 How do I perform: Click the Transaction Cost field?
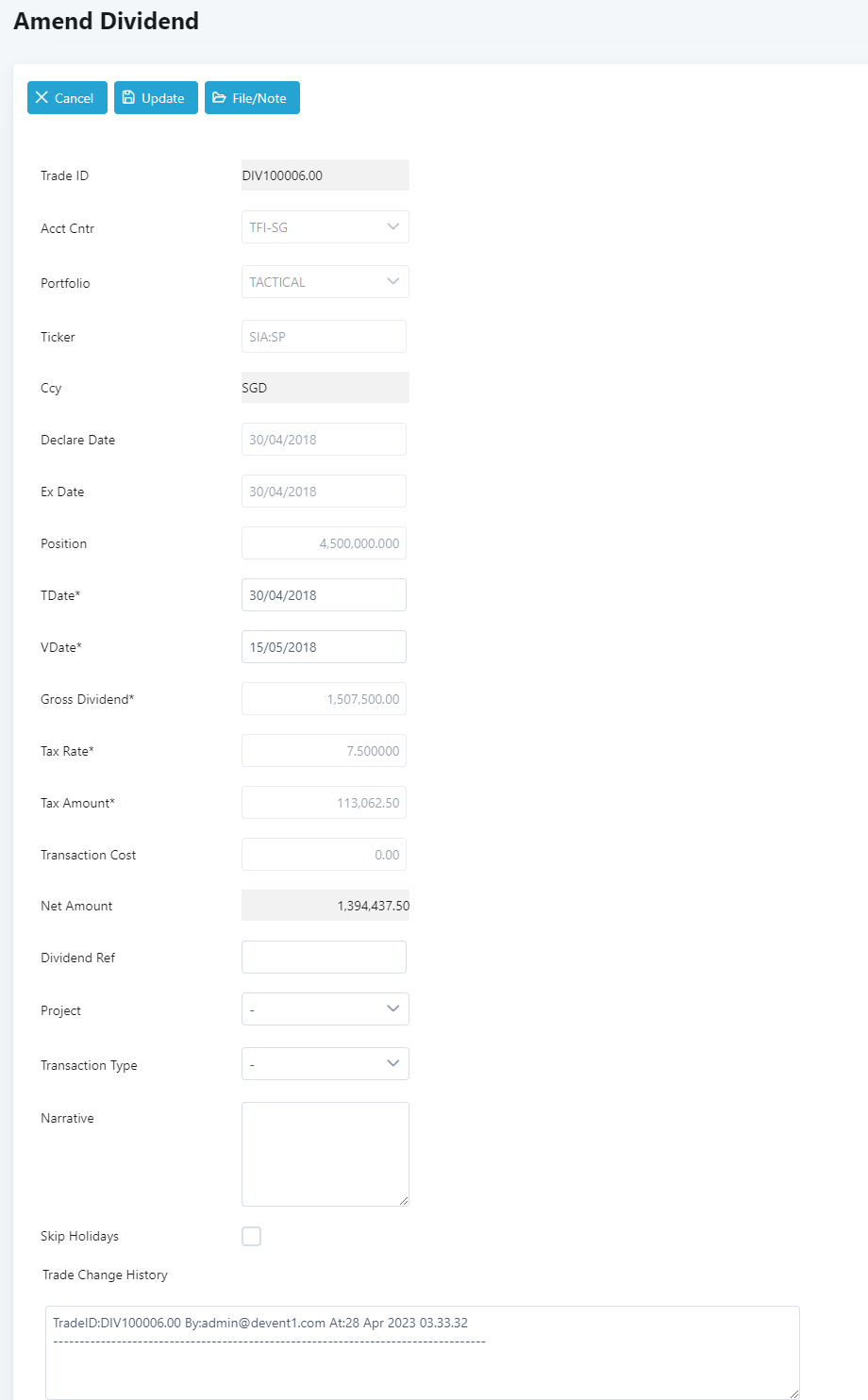[x=324, y=855]
